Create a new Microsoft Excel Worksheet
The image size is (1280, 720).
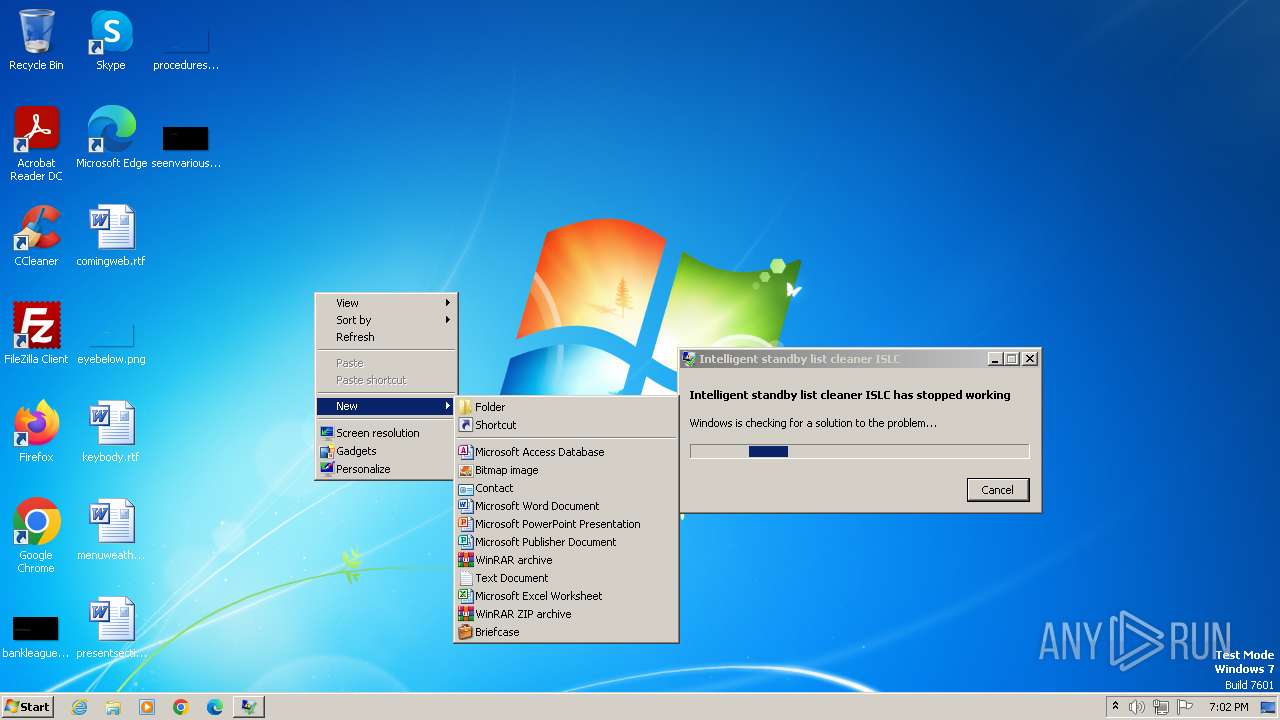(x=566, y=596)
